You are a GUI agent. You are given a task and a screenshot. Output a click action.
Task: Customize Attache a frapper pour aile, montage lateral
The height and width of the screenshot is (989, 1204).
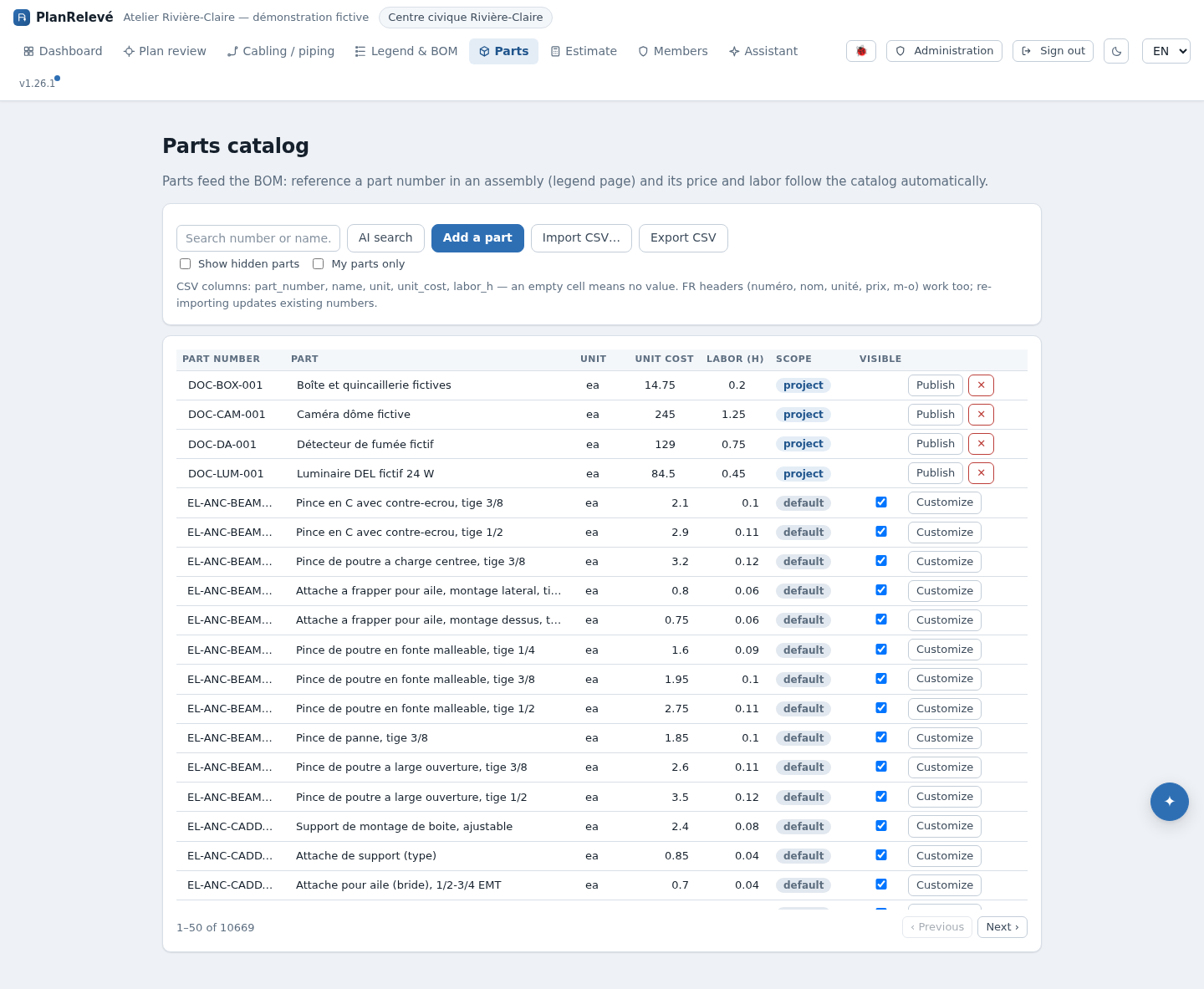pyautogui.click(x=945, y=591)
